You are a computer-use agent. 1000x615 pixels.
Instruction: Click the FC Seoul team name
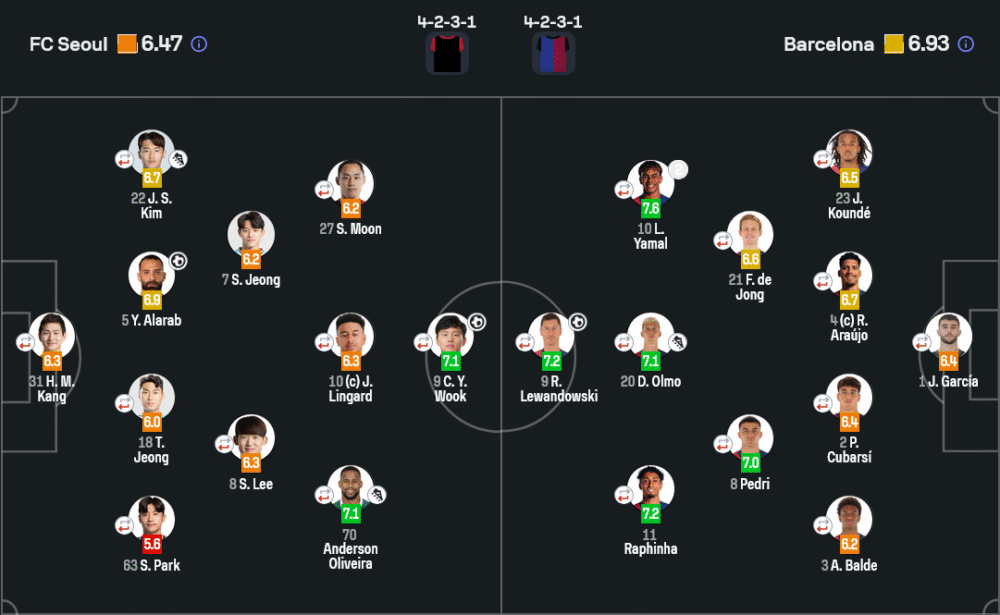coord(69,44)
